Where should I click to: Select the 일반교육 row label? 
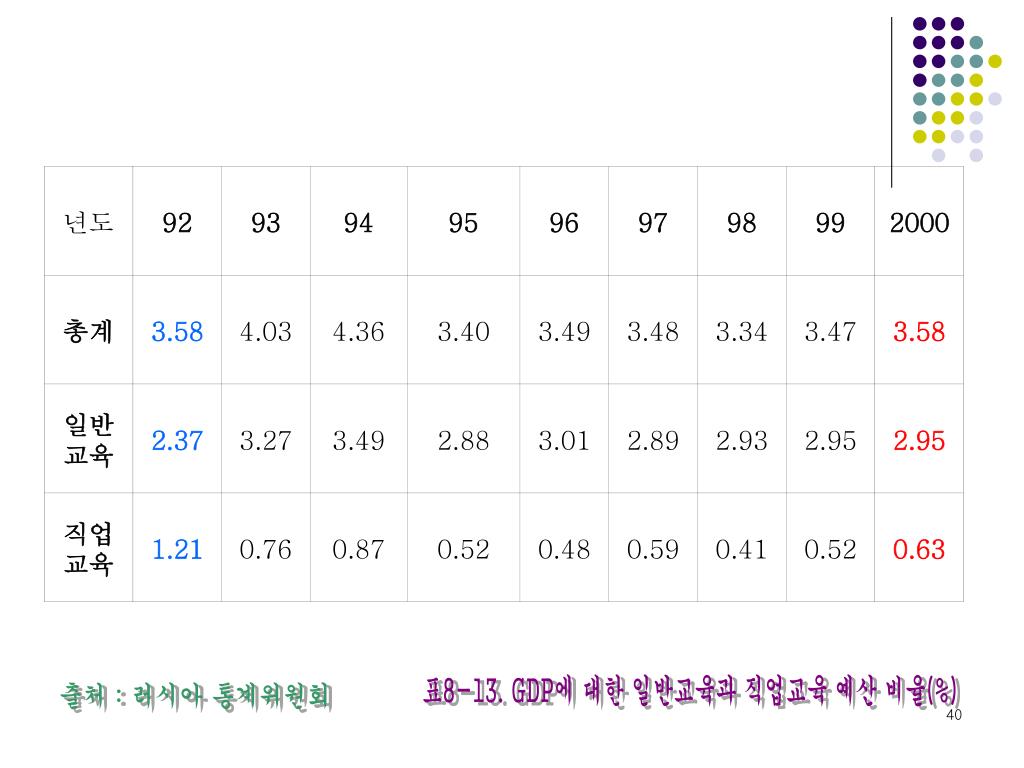tap(88, 440)
